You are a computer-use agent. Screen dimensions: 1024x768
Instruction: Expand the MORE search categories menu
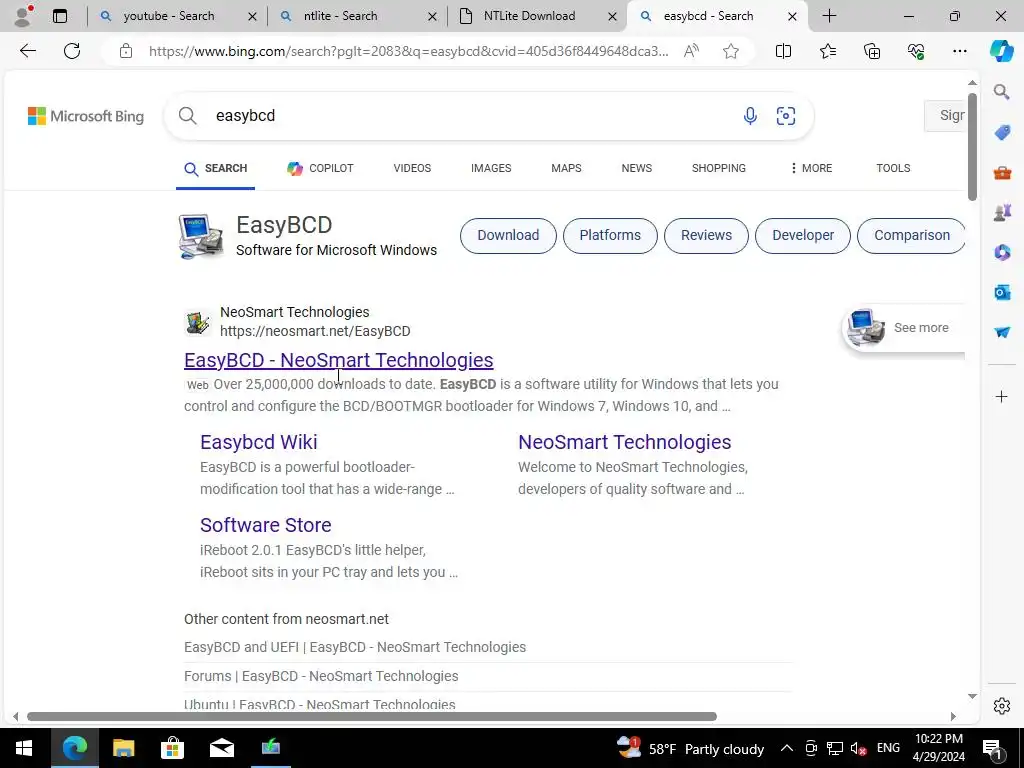click(810, 168)
